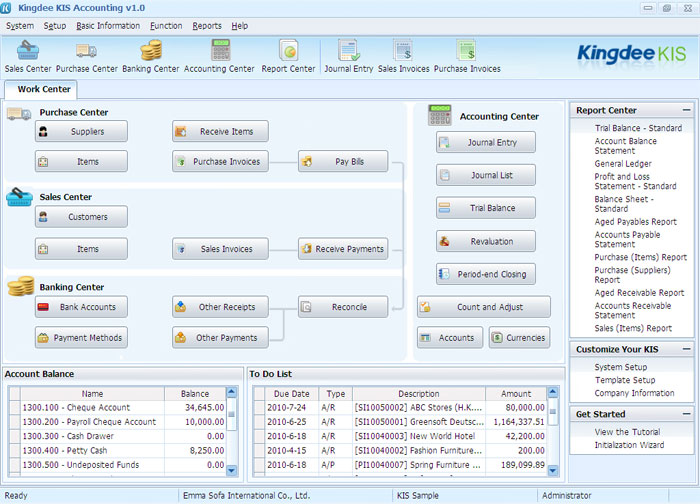Click Amount column header in To Do List
700x504 pixels.
click(516, 394)
